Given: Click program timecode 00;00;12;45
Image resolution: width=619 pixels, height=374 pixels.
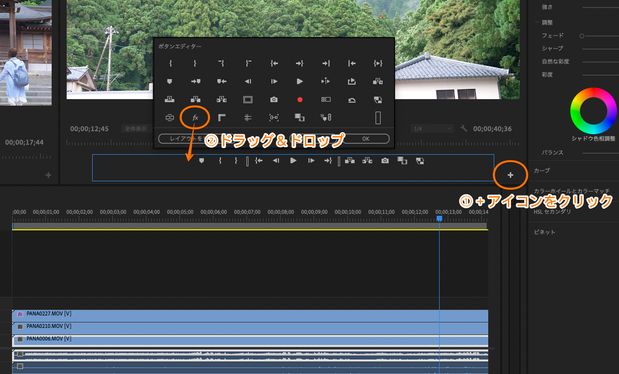Looking at the screenshot, I should (89, 129).
